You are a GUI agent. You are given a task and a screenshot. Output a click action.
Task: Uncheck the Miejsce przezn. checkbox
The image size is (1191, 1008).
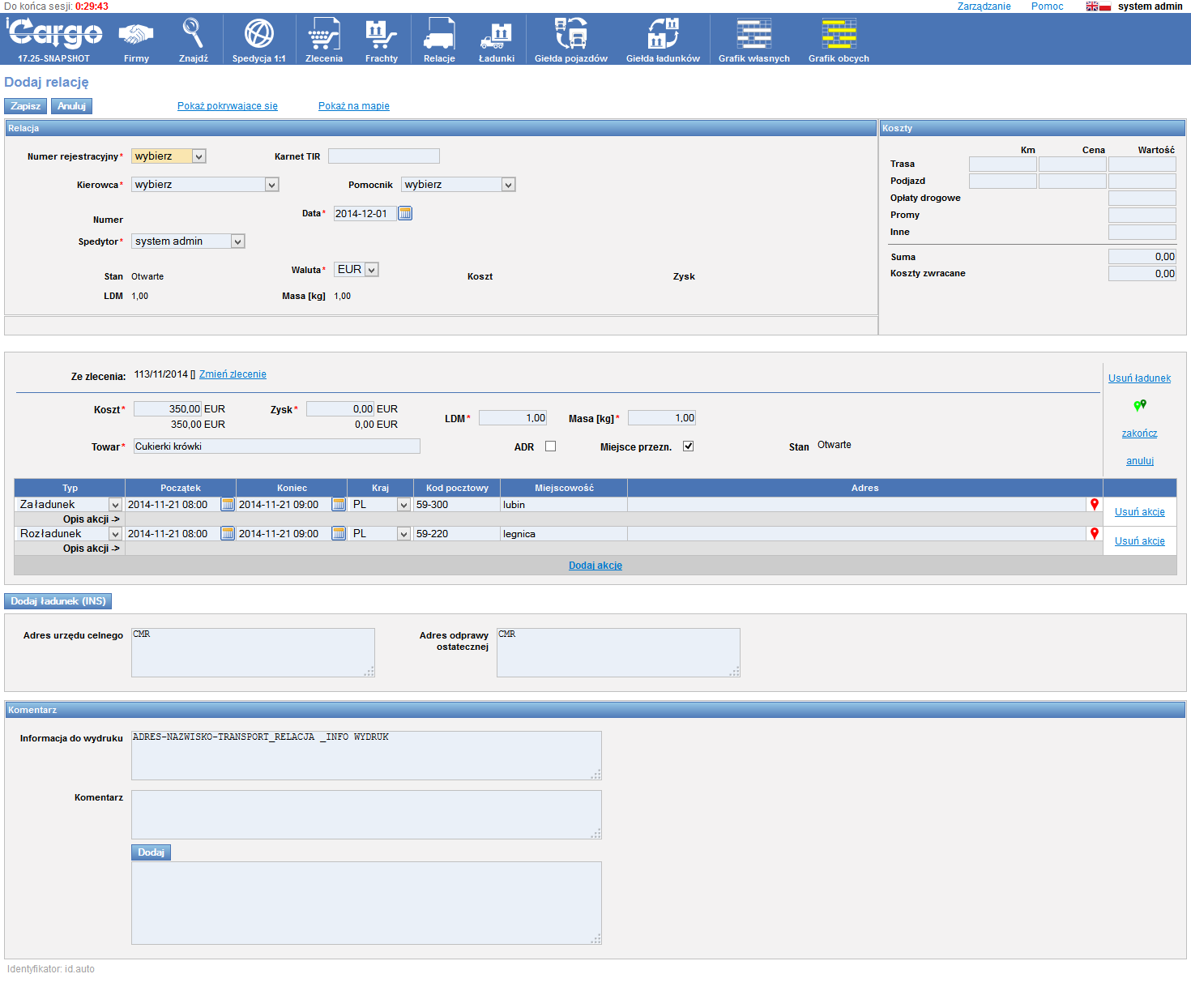click(x=689, y=446)
